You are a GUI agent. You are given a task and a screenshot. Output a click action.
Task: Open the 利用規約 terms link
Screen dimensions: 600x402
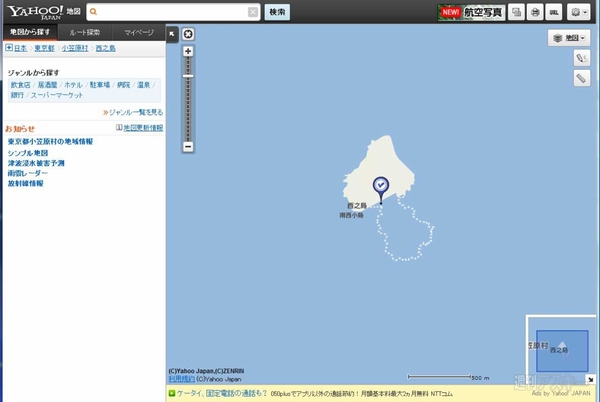[x=182, y=379]
